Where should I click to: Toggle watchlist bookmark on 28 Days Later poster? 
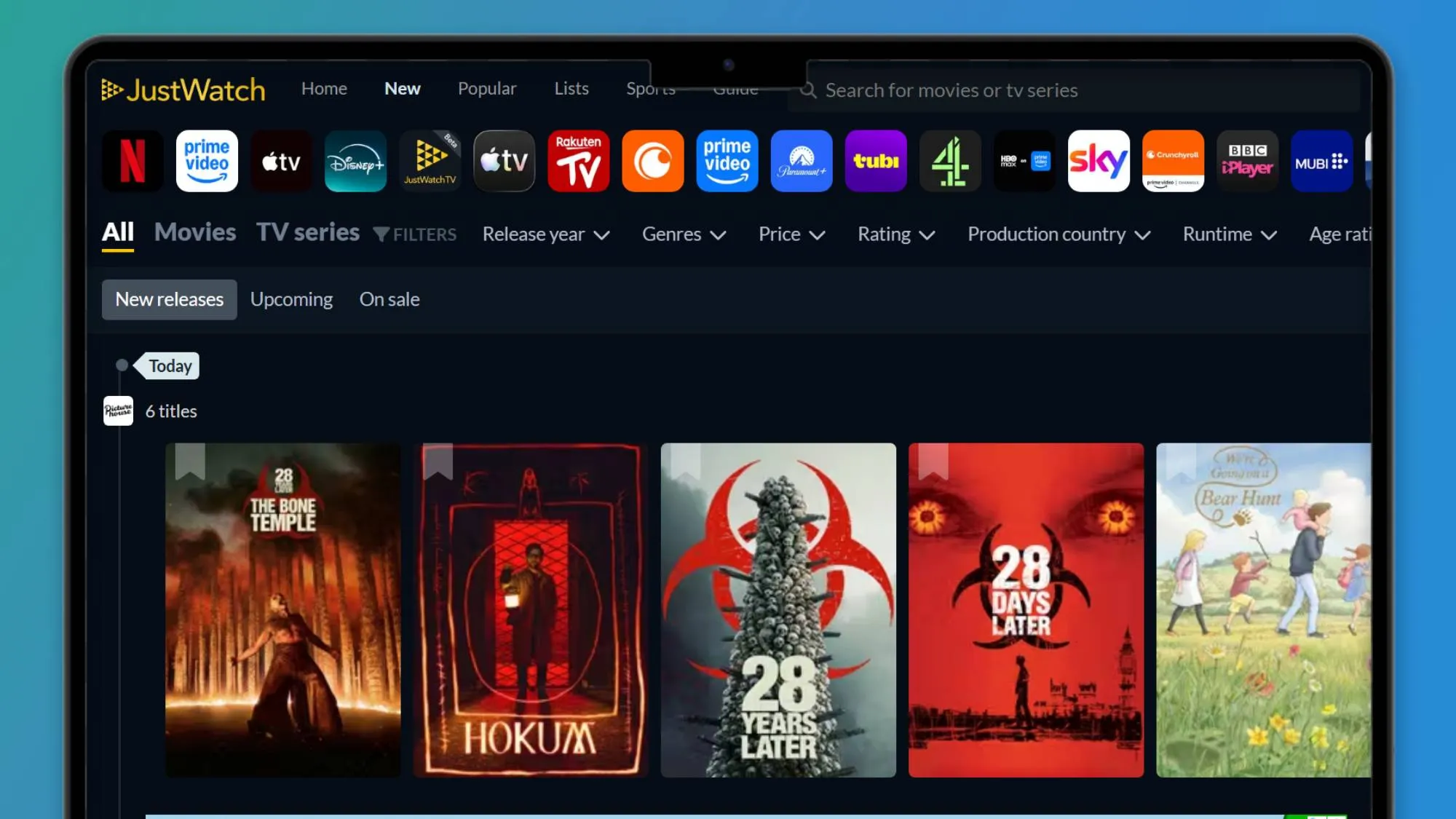tap(933, 461)
